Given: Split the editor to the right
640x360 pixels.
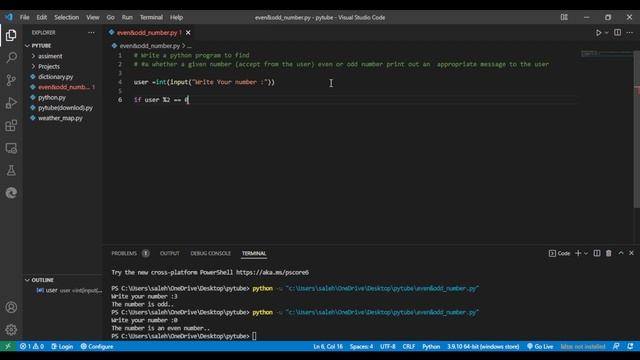Looking at the screenshot, I should point(618,33).
